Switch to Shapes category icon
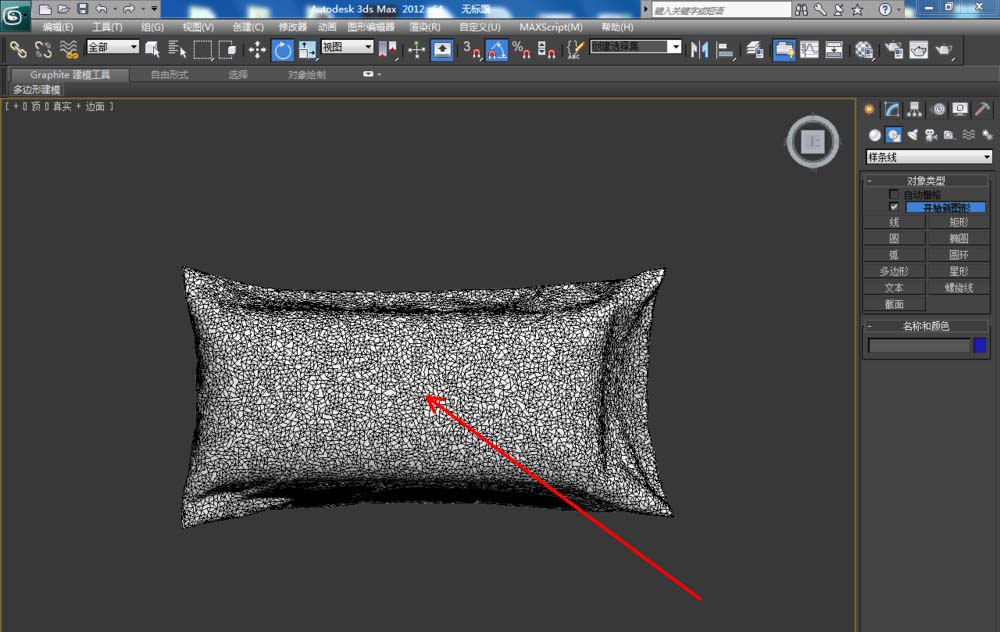This screenshot has height=632, width=1000. click(893, 135)
